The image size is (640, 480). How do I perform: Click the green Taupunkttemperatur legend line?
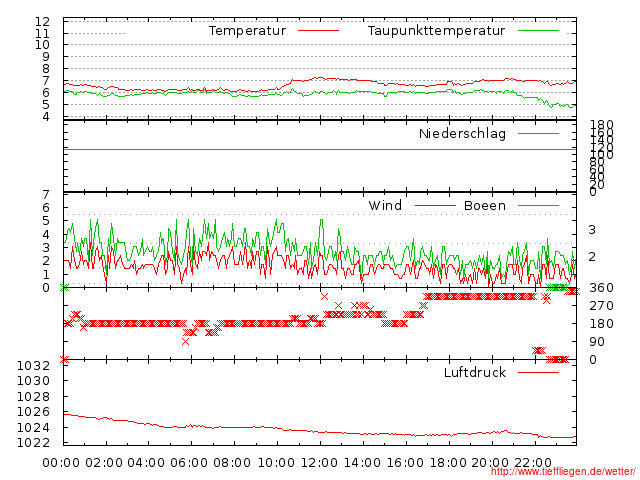(x=538, y=31)
